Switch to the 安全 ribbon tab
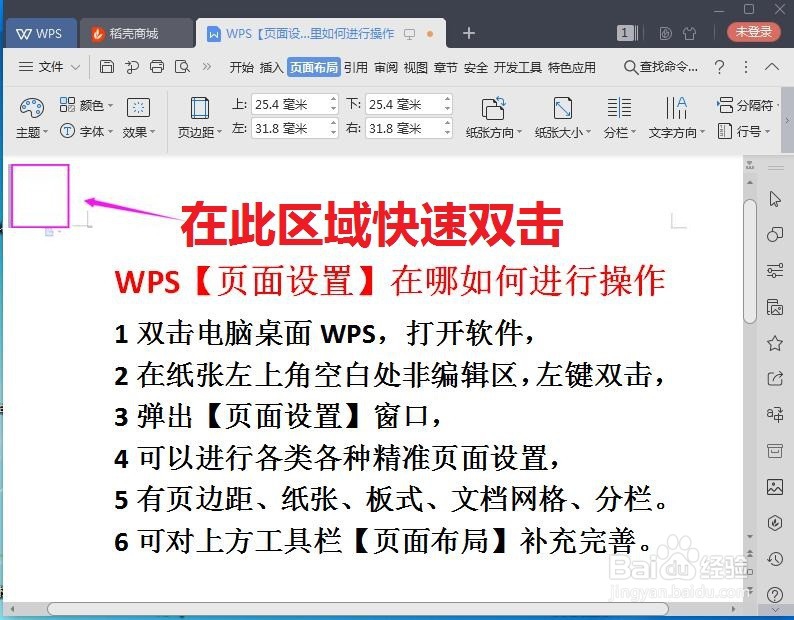794x620 pixels. pyautogui.click(x=476, y=67)
